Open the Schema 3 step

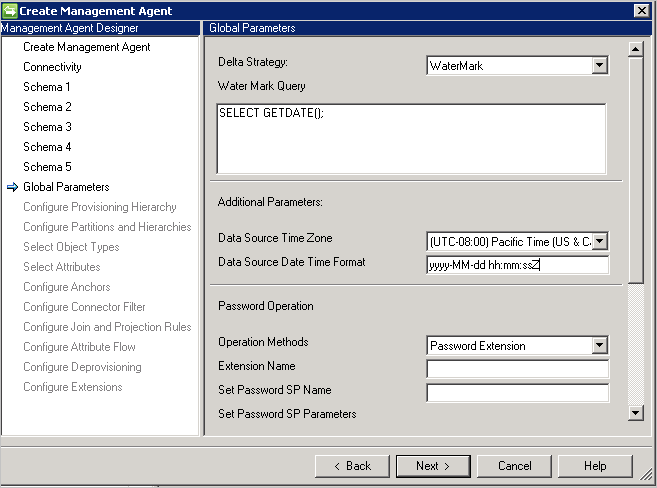click(47, 127)
